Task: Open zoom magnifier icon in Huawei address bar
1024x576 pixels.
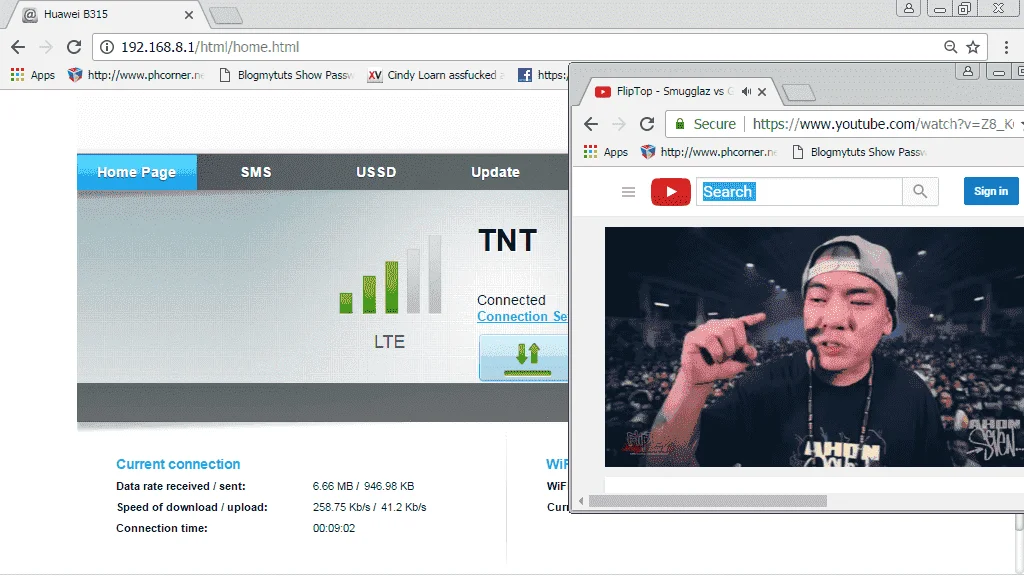Action: point(950,47)
